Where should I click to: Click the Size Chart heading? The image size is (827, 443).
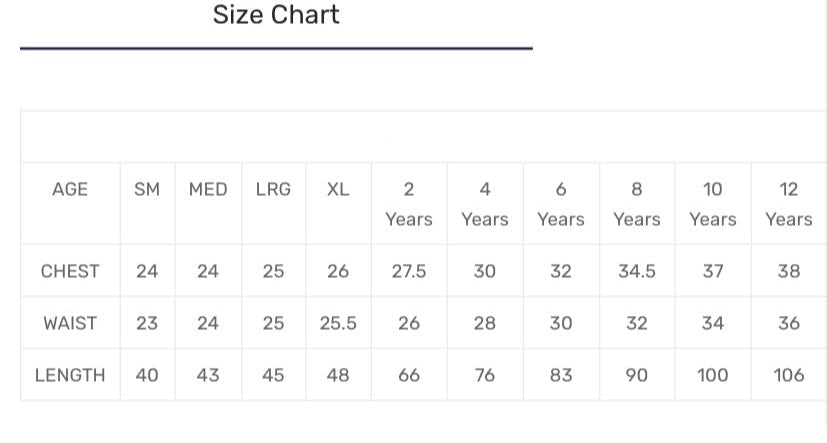tap(276, 15)
